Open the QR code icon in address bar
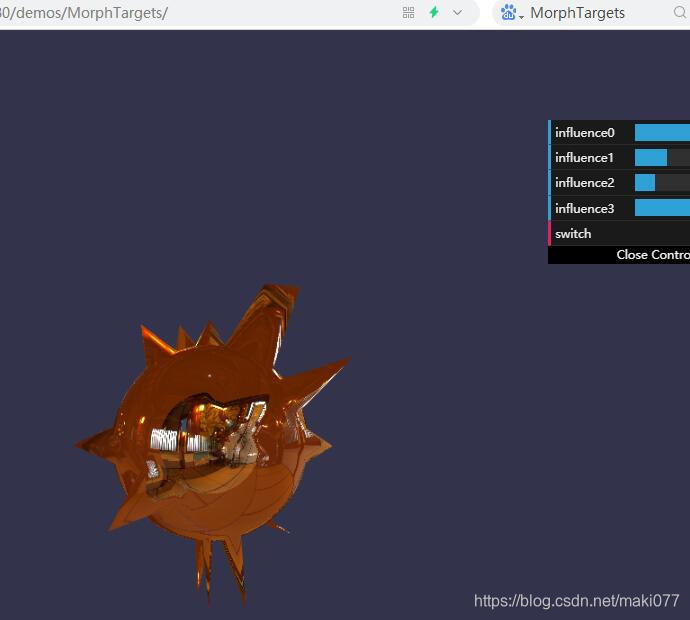690x620 pixels. pos(408,13)
